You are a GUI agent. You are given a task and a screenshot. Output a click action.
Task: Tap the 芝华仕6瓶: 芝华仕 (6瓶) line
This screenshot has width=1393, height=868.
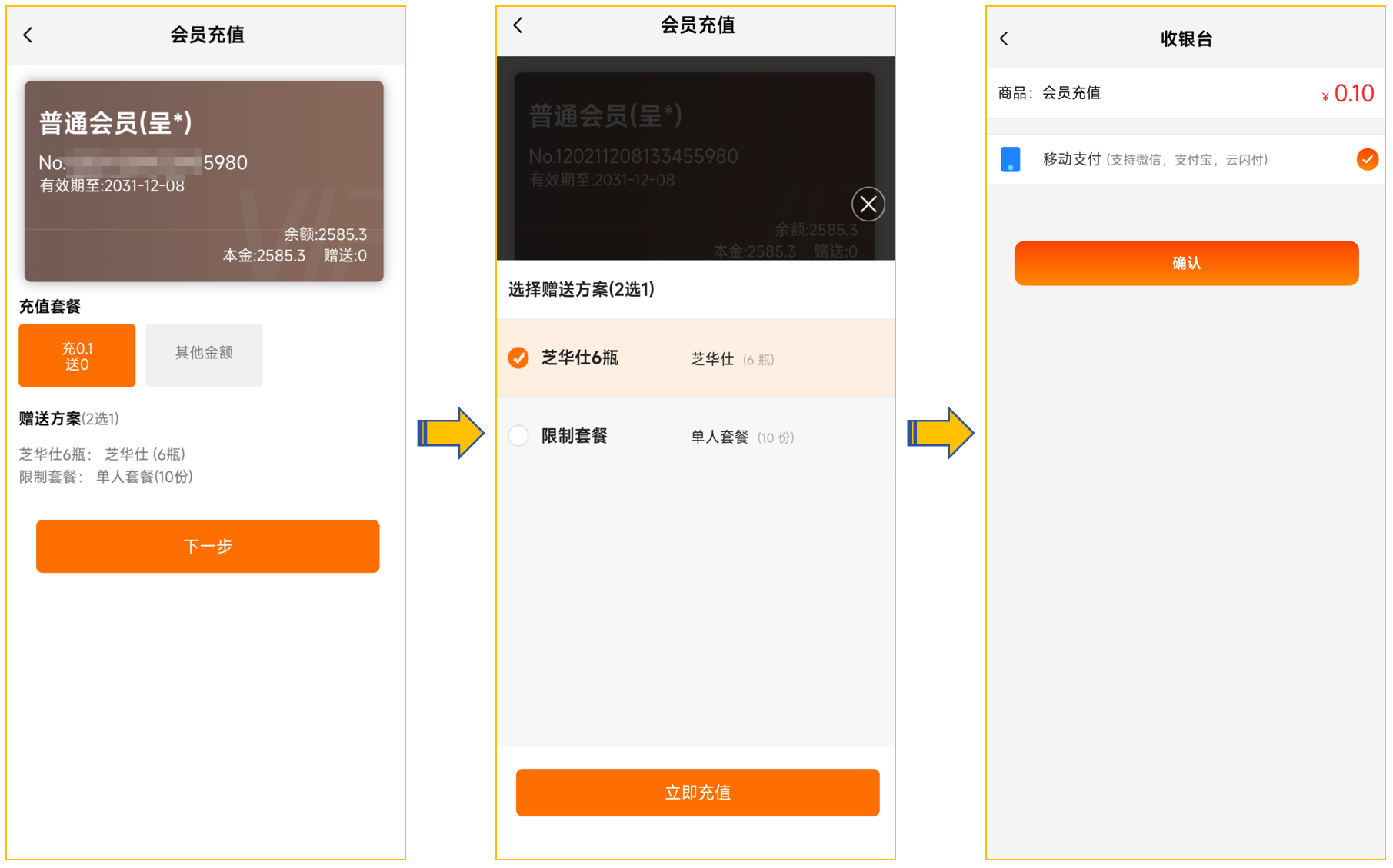tap(102, 454)
